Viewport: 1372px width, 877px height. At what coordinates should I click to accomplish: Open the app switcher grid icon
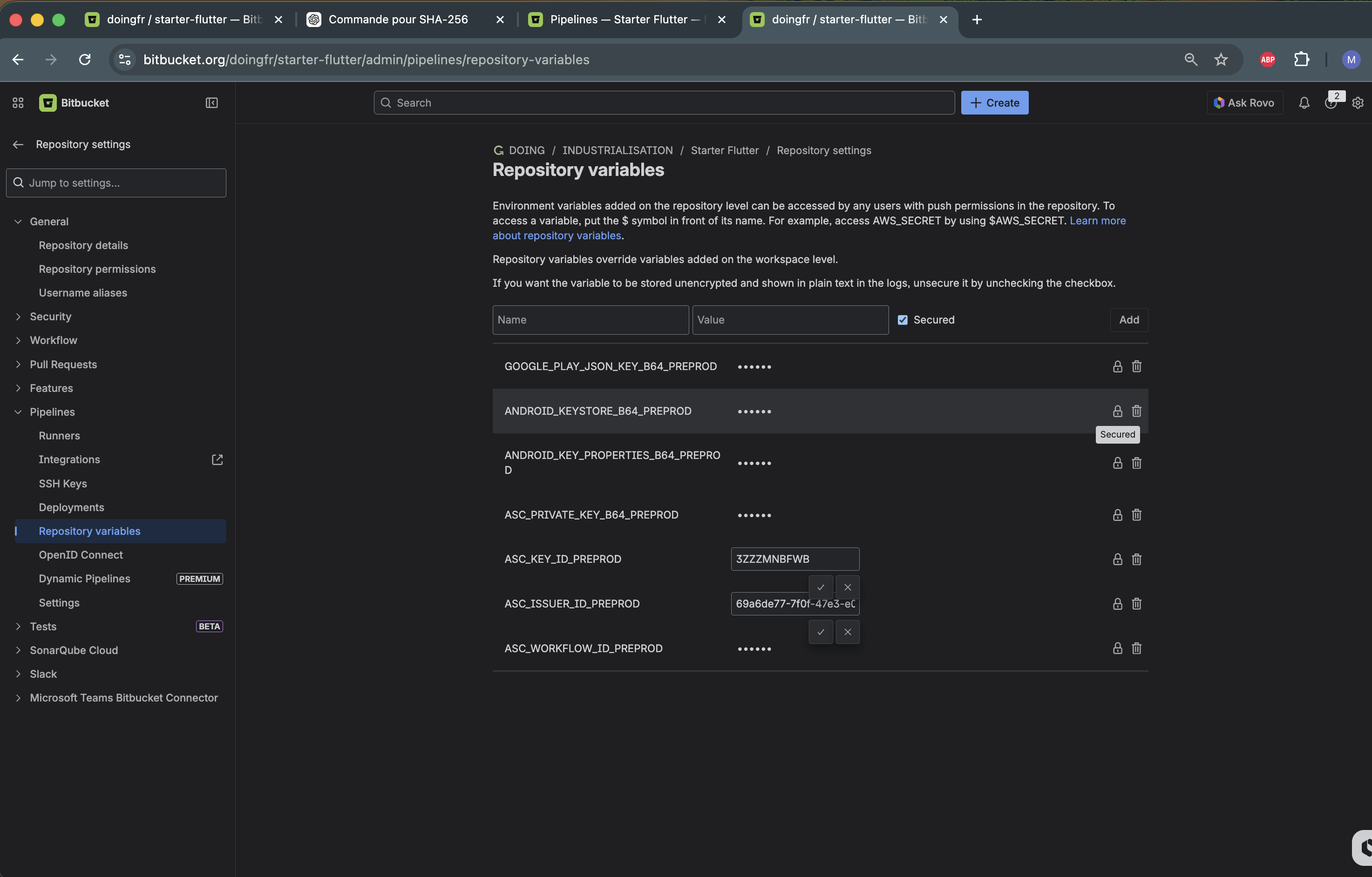pyautogui.click(x=18, y=102)
